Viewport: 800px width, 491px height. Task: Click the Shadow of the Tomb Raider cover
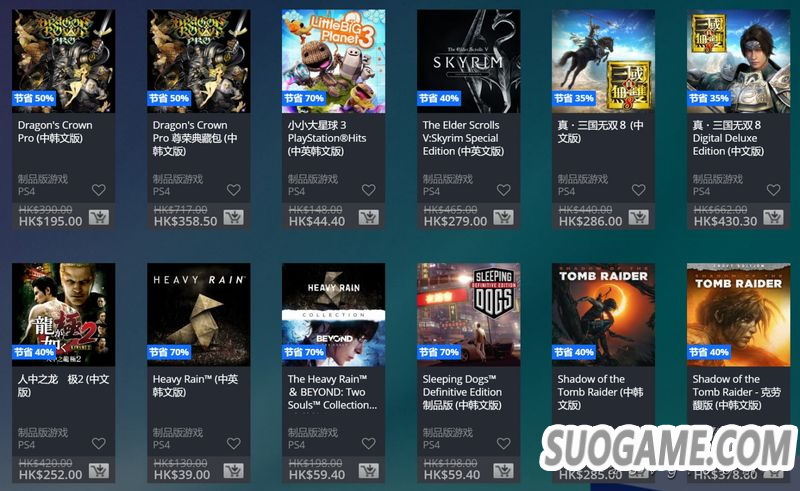604,314
